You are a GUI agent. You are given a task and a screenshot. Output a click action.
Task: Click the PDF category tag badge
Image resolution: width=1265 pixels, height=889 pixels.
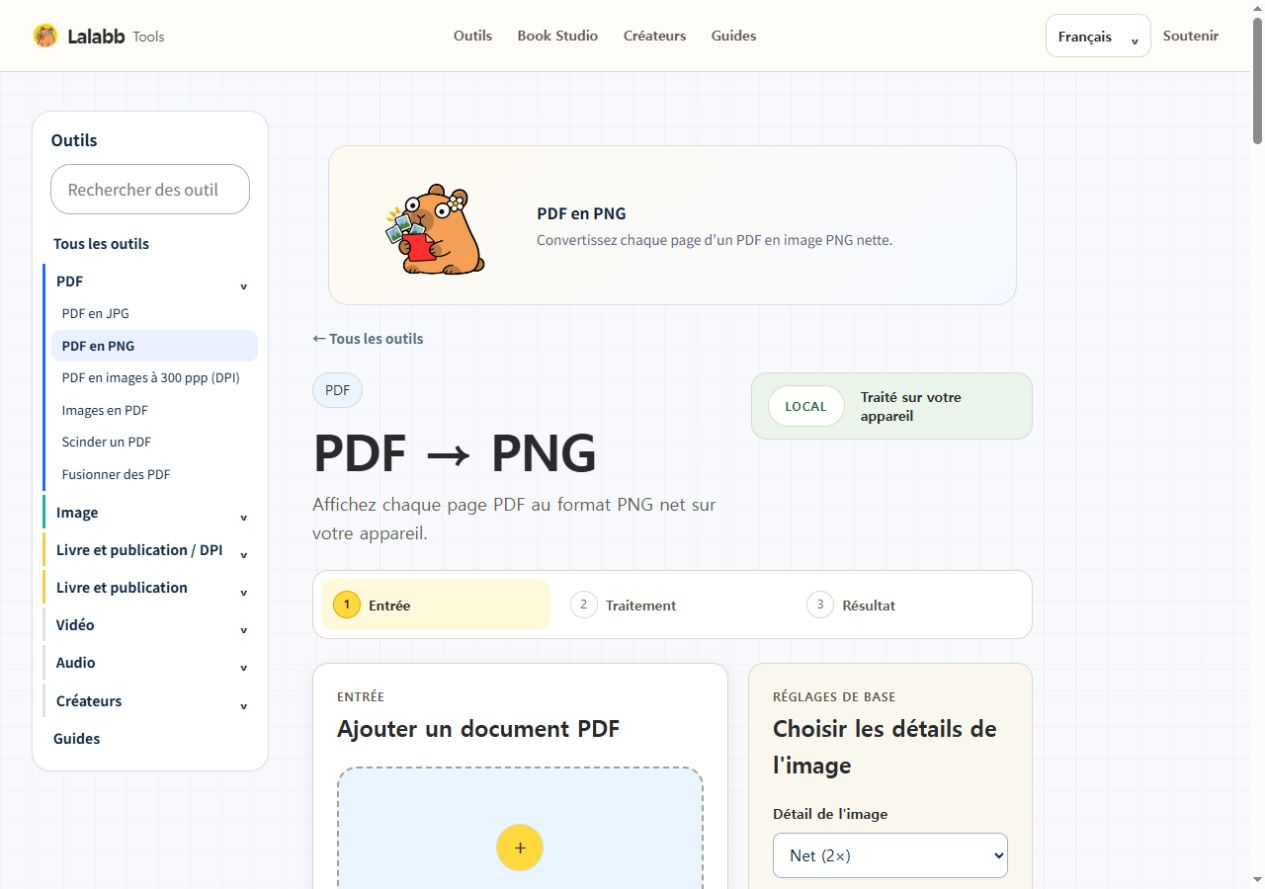[337, 390]
